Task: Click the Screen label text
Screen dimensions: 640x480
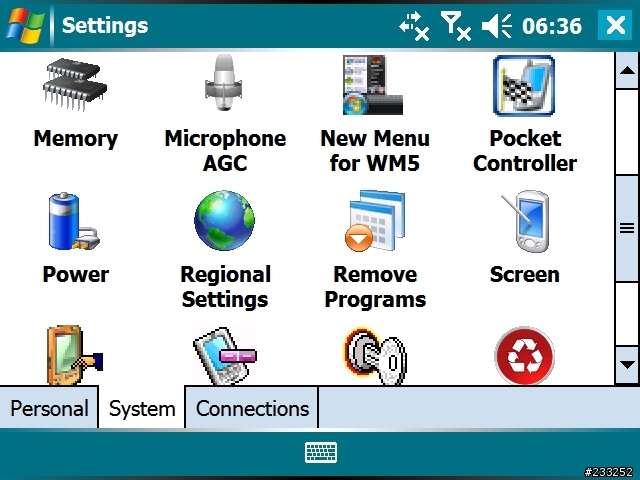Action: [x=524, y=274]
